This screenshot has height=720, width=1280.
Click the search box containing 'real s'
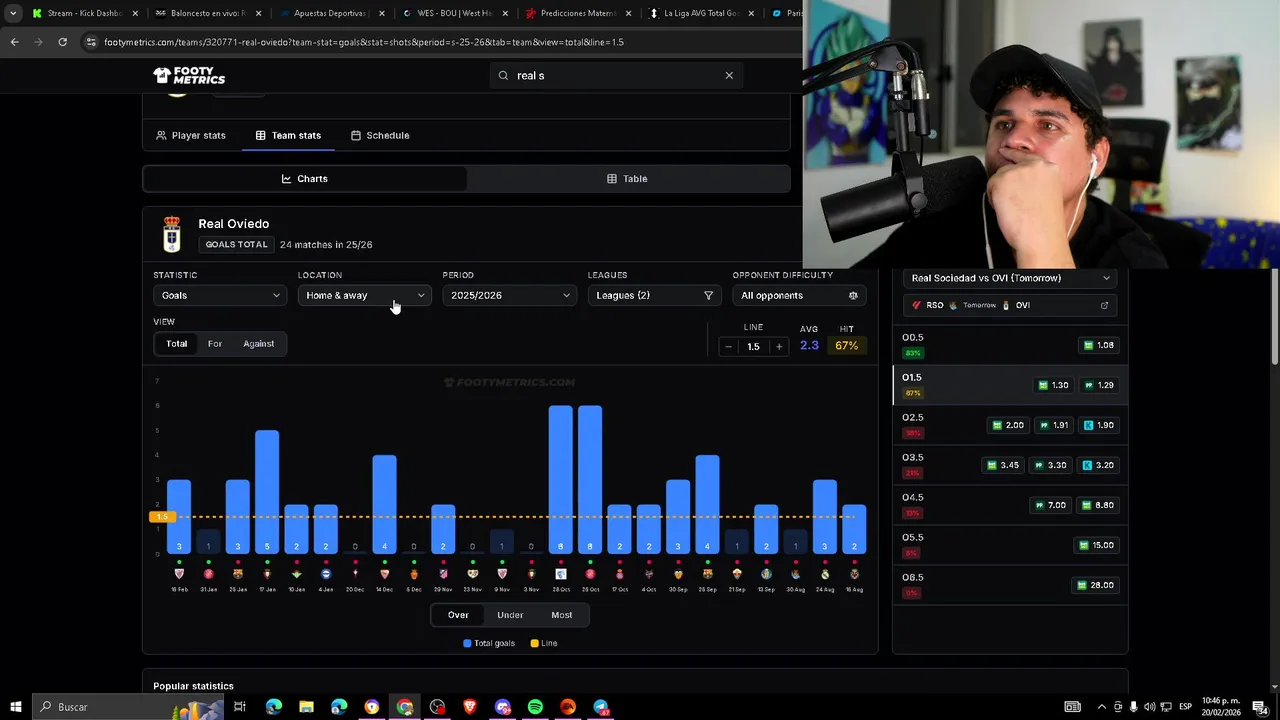tap(616, 75)
